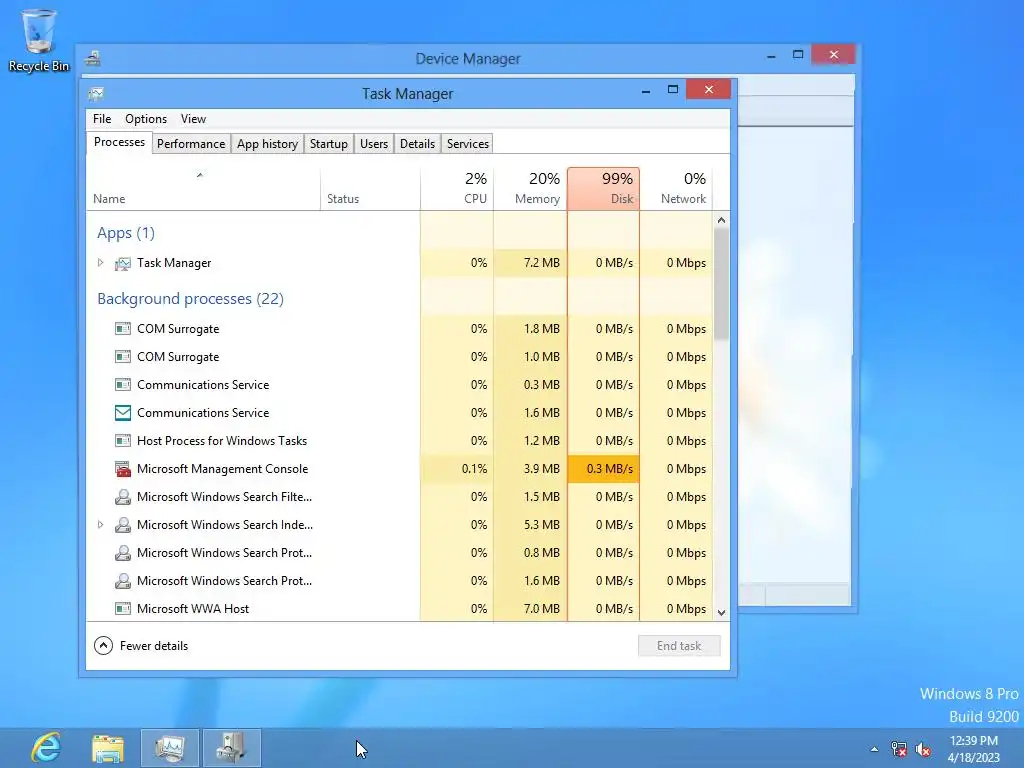
Task: Sort by the Name column header
Action: pyautogui.click(x=202, y=189)
